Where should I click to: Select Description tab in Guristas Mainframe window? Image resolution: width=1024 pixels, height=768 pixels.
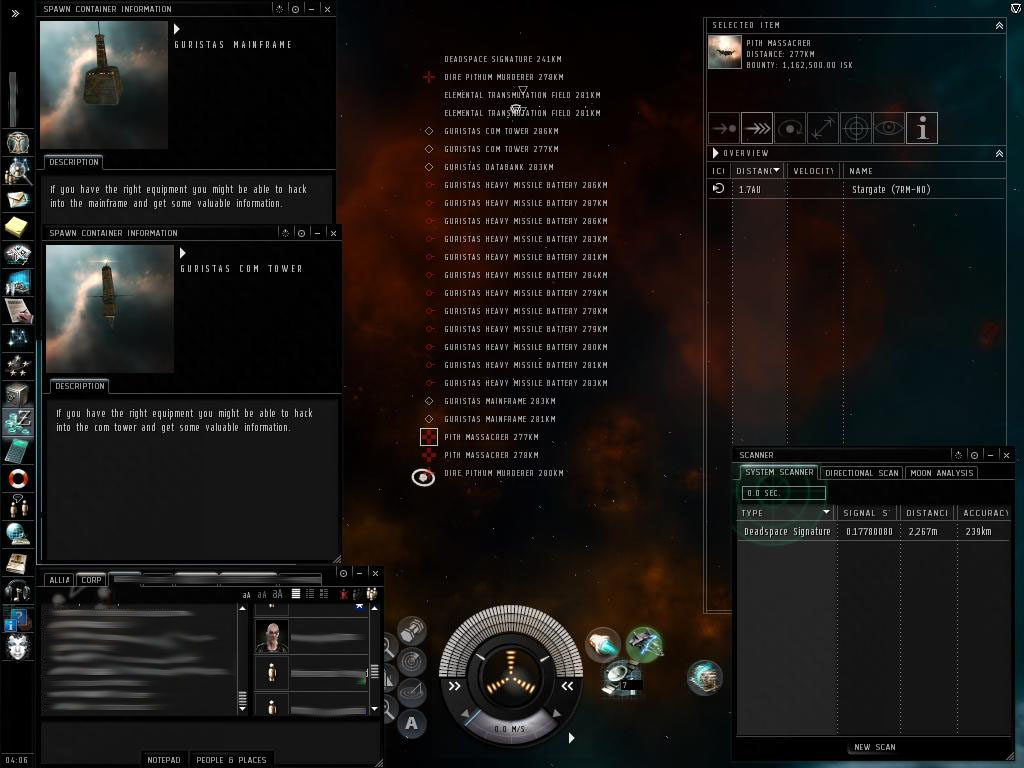pyautogui.click(x=74, y=162)
